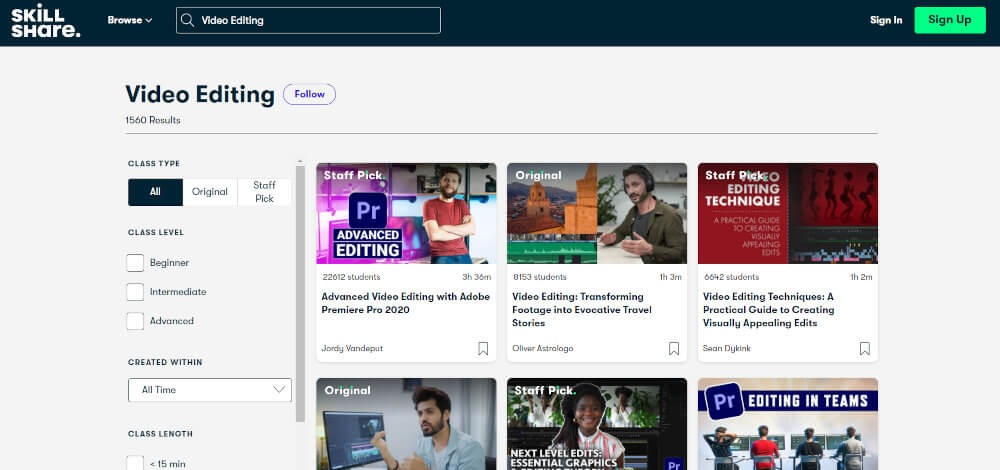Screen dimensions: 1000x470
Task: Switch to Staff Pick class type
Action: pos(264,192)
